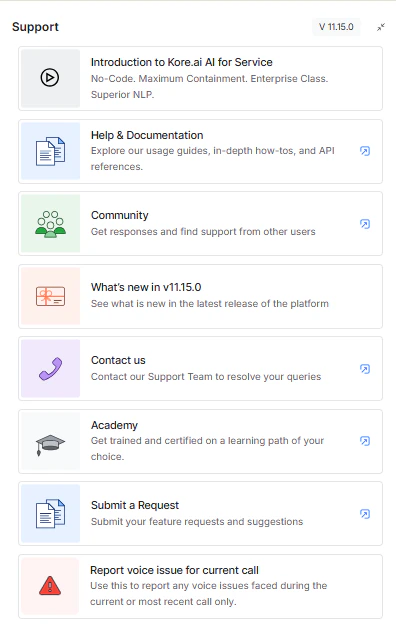
Task: Collapse the Support panel using minimize arrows
Action: point(381,27)
